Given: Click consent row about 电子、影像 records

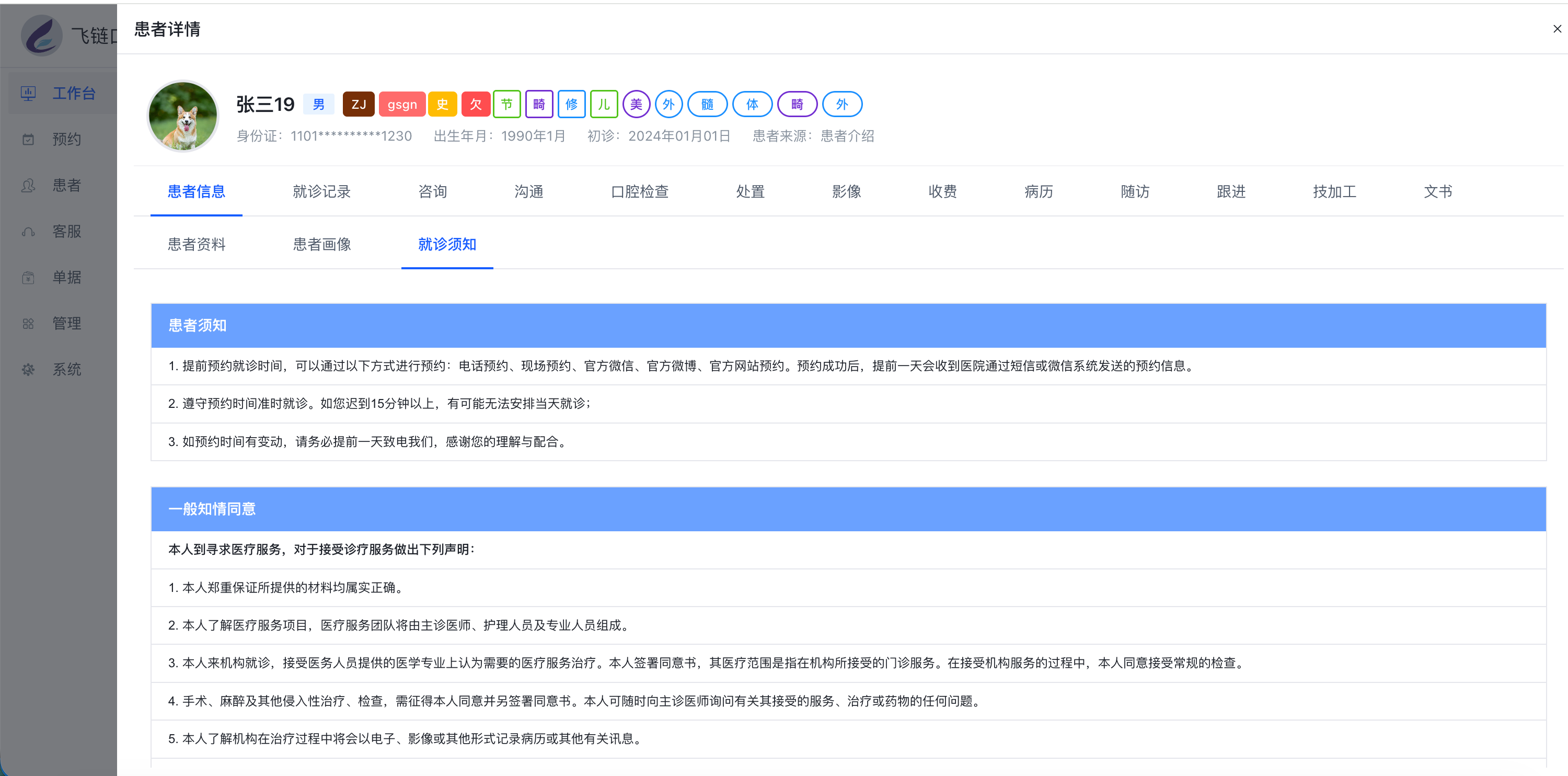Looking at the screenshot, I should click(x=848, y=738).
